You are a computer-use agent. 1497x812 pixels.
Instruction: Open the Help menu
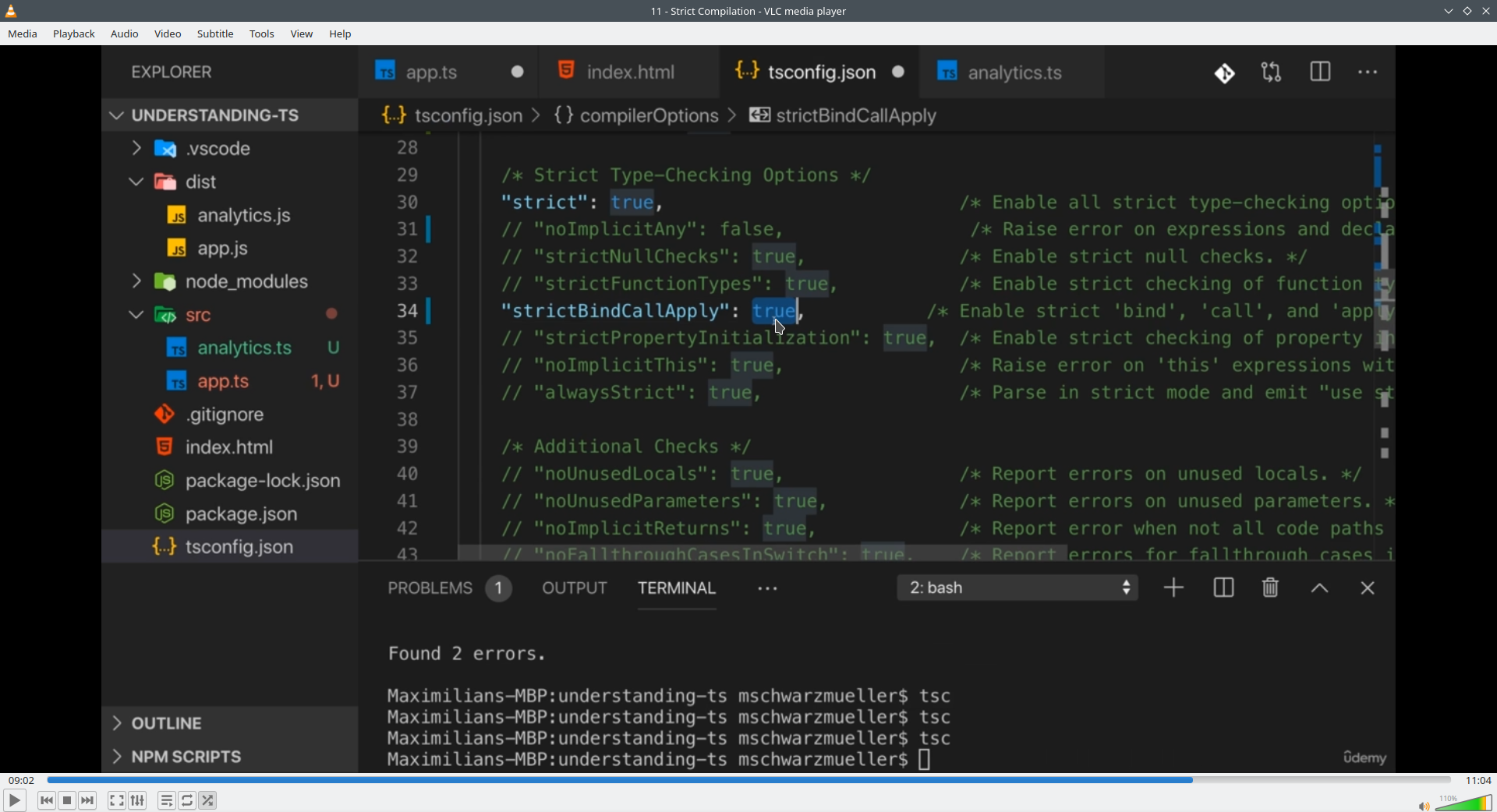click(x=341, y=34)
